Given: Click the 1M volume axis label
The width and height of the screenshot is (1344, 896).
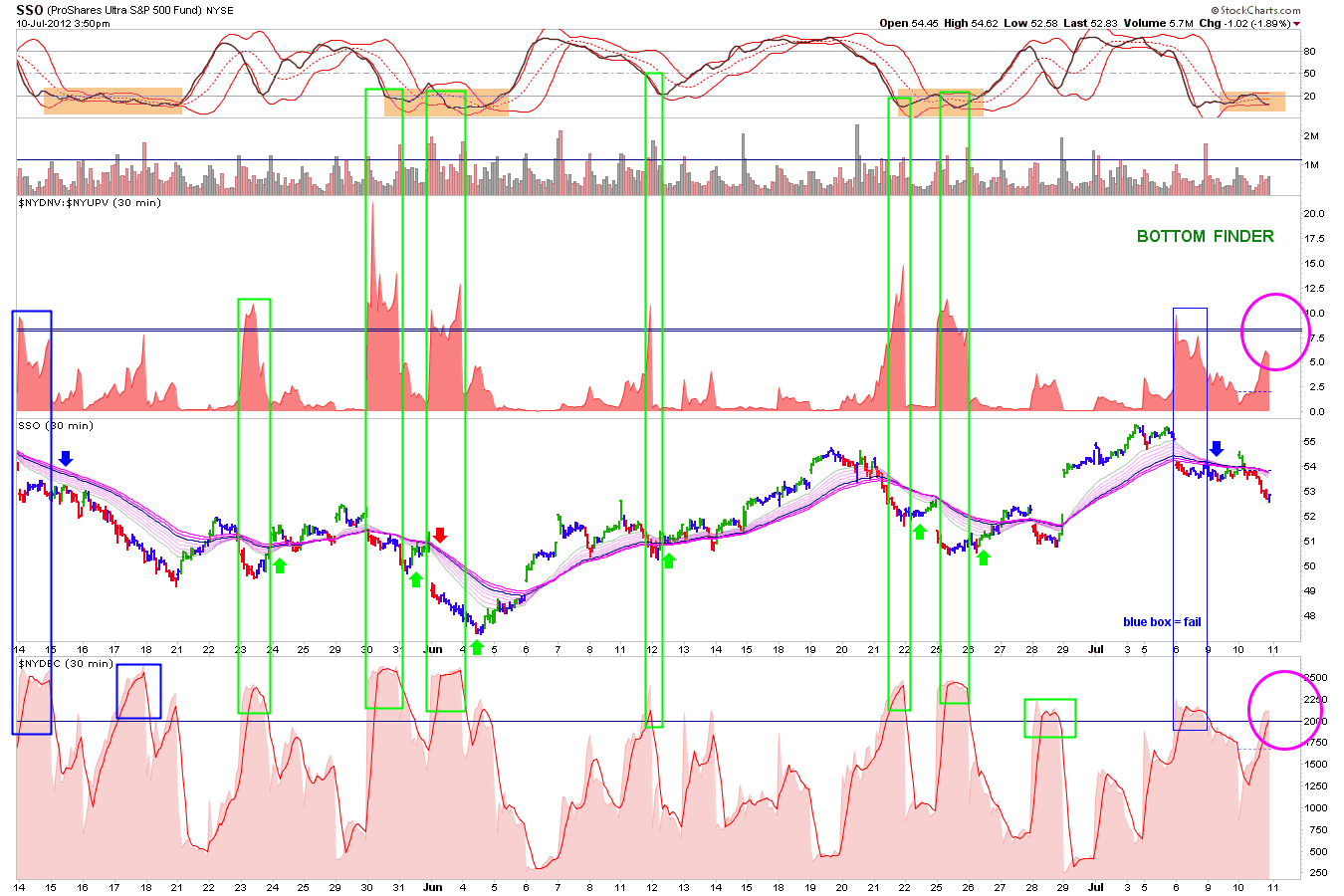Looking at the screenshot, I should pyautogui.click(x=1311, y=165).
